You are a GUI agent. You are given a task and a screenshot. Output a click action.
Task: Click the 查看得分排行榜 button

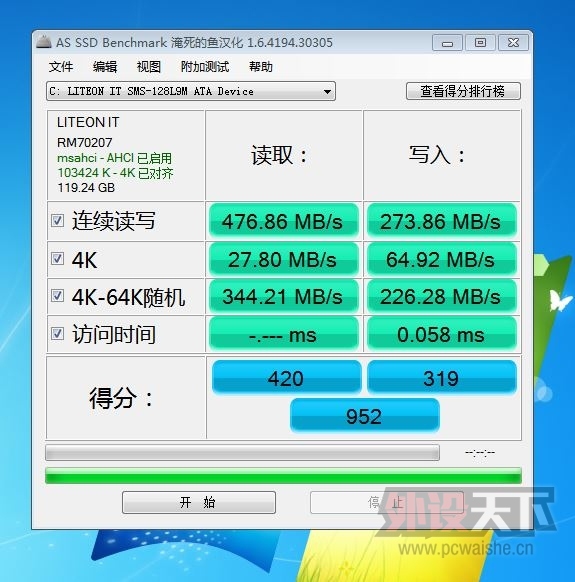click(463, 91)
